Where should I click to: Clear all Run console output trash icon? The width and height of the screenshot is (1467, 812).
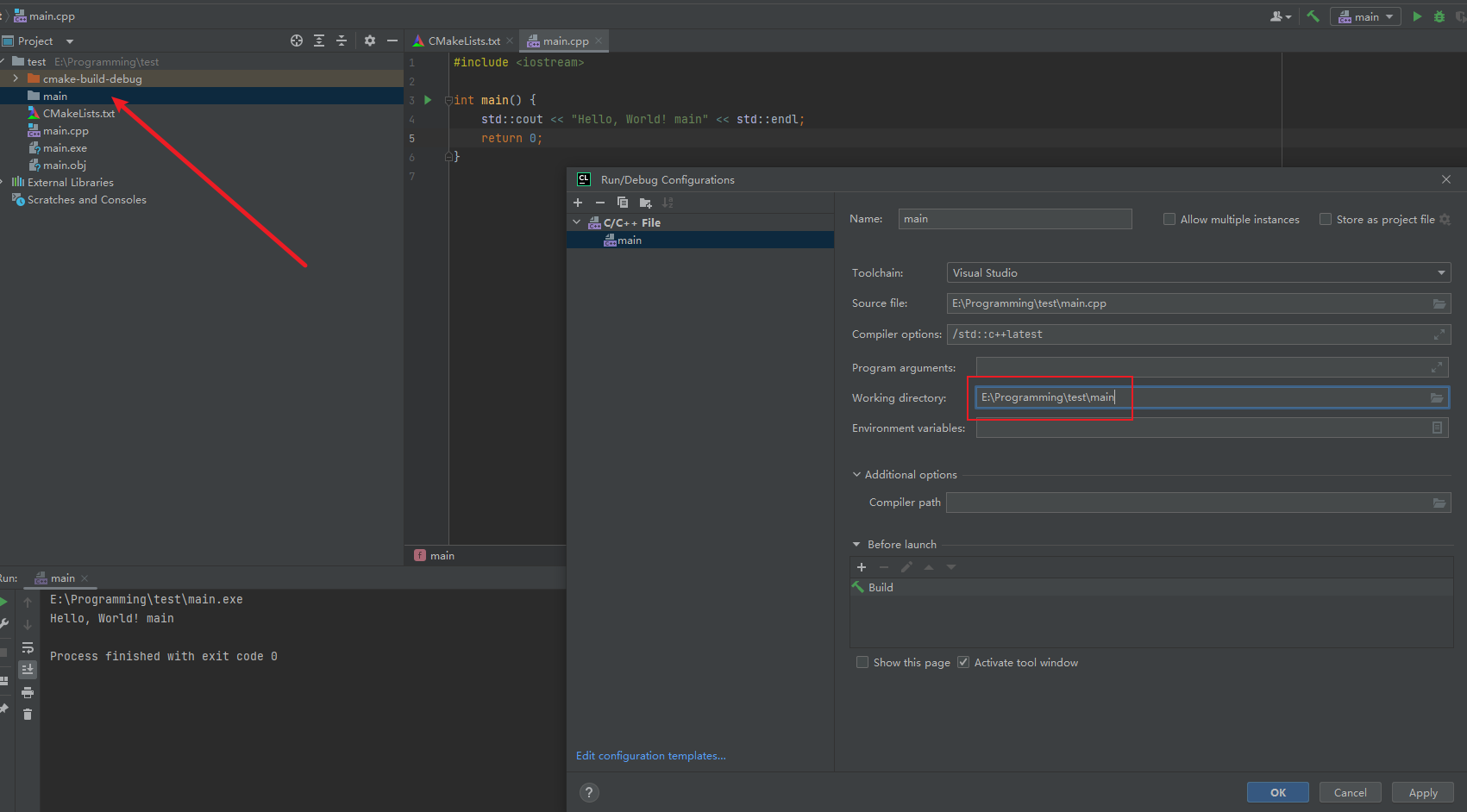(x=28, y=714)
